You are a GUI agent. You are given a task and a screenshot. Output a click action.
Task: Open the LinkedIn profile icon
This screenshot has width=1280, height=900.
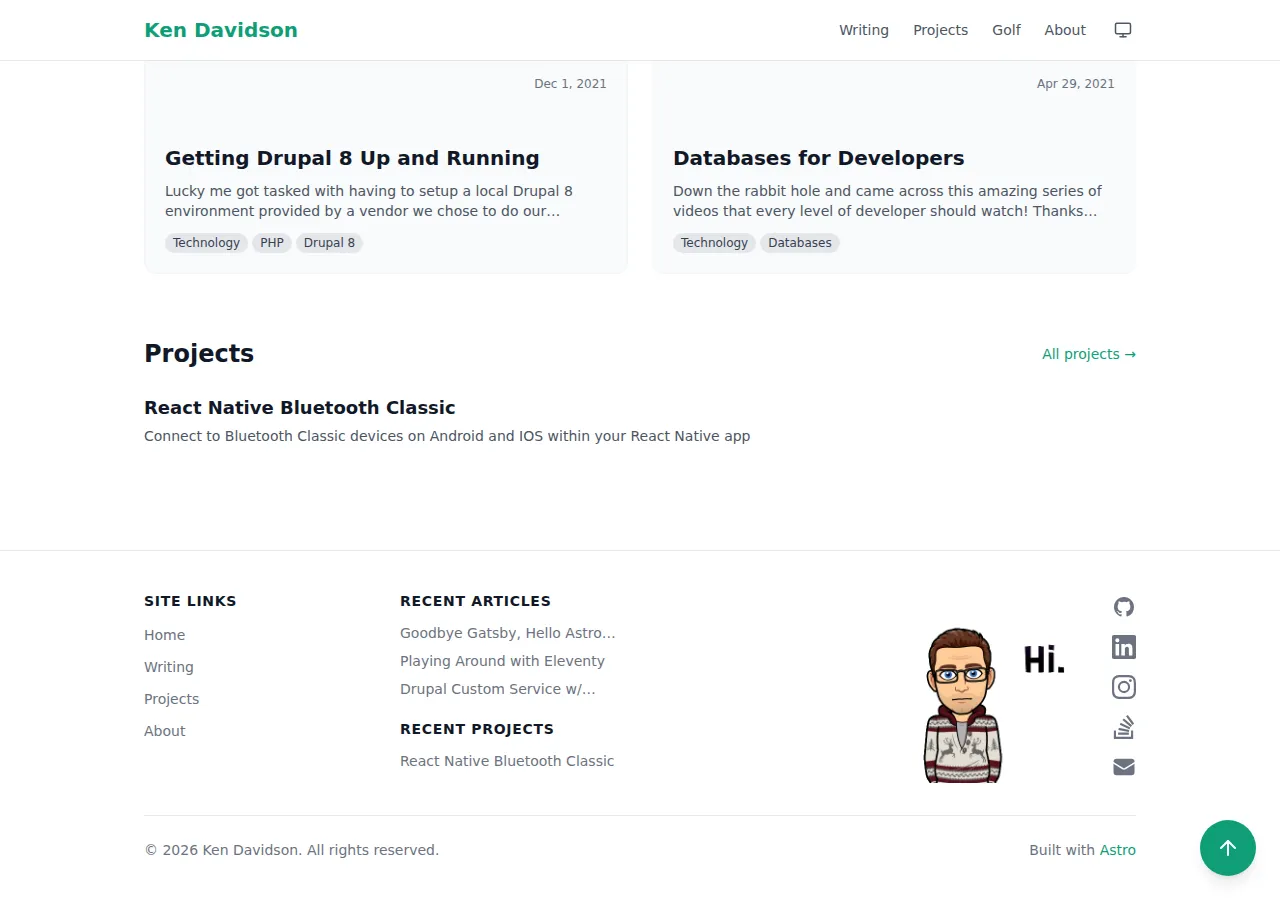(1123, 647)
